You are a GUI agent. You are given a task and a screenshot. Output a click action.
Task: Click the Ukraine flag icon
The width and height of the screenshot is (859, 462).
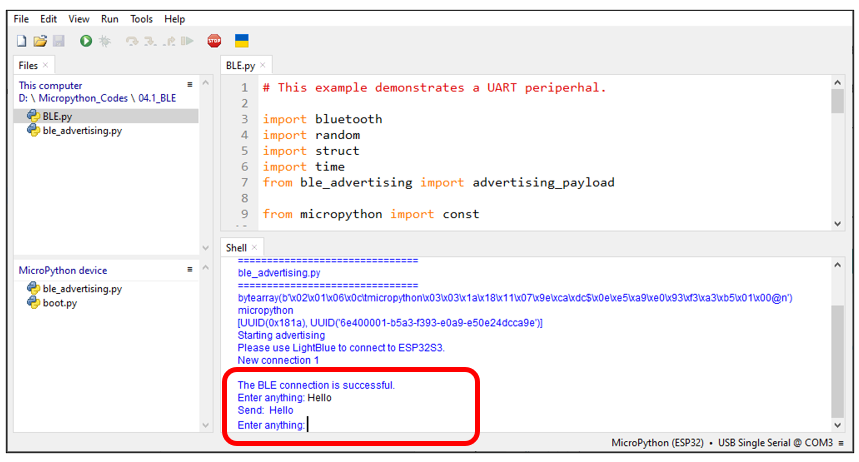[x=242, y=41]
